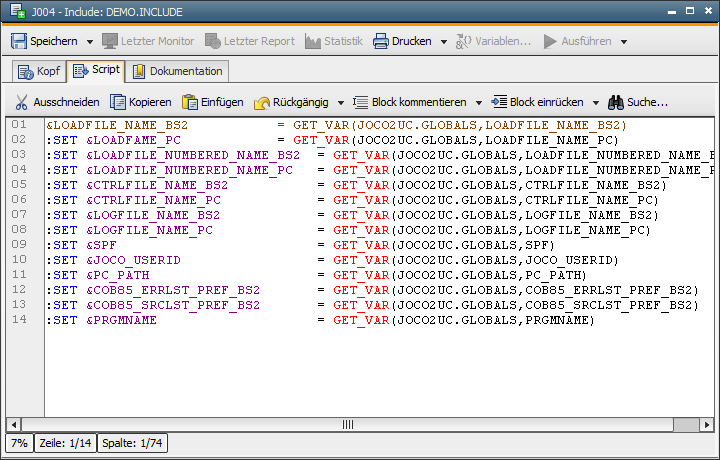Open the Rückgängig dropdown arrow
The height and width of the screenshot is (460, 720).
click(340, 102)
